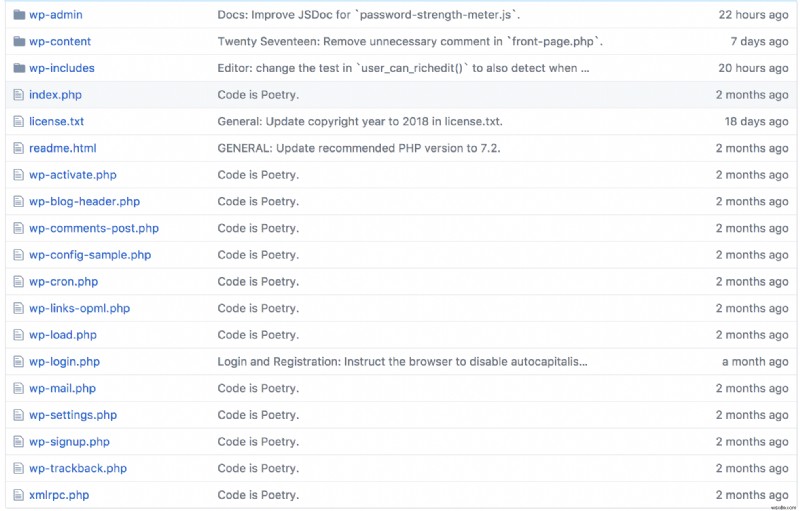Open the index.php file link

pos(55,95)
